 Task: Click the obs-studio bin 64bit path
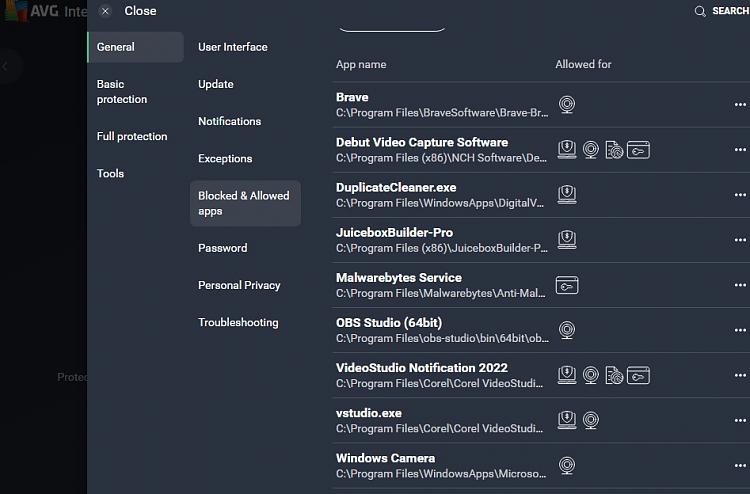[x=442, y=339]
